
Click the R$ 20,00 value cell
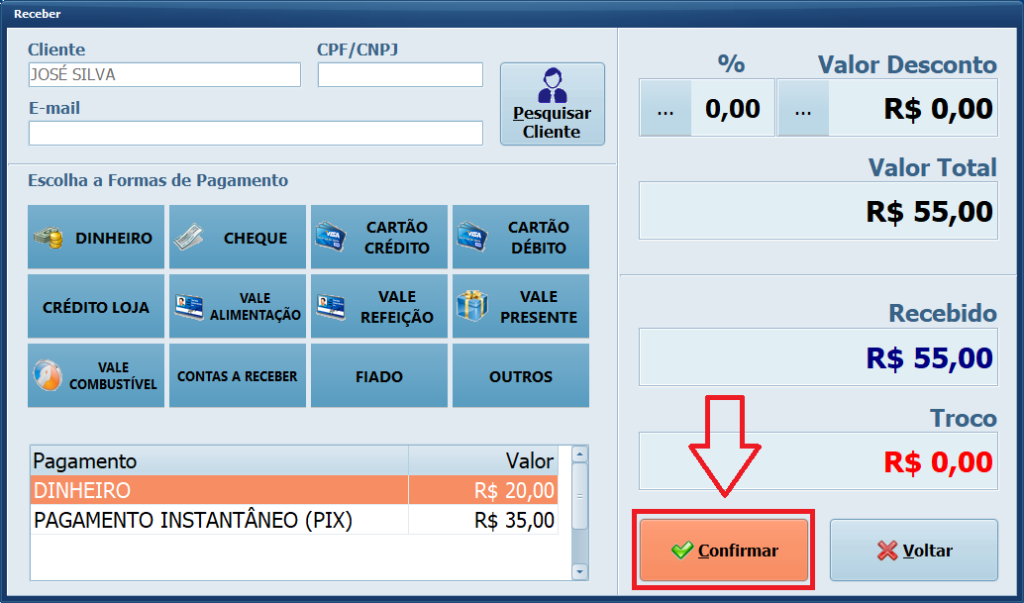[483, 490]
